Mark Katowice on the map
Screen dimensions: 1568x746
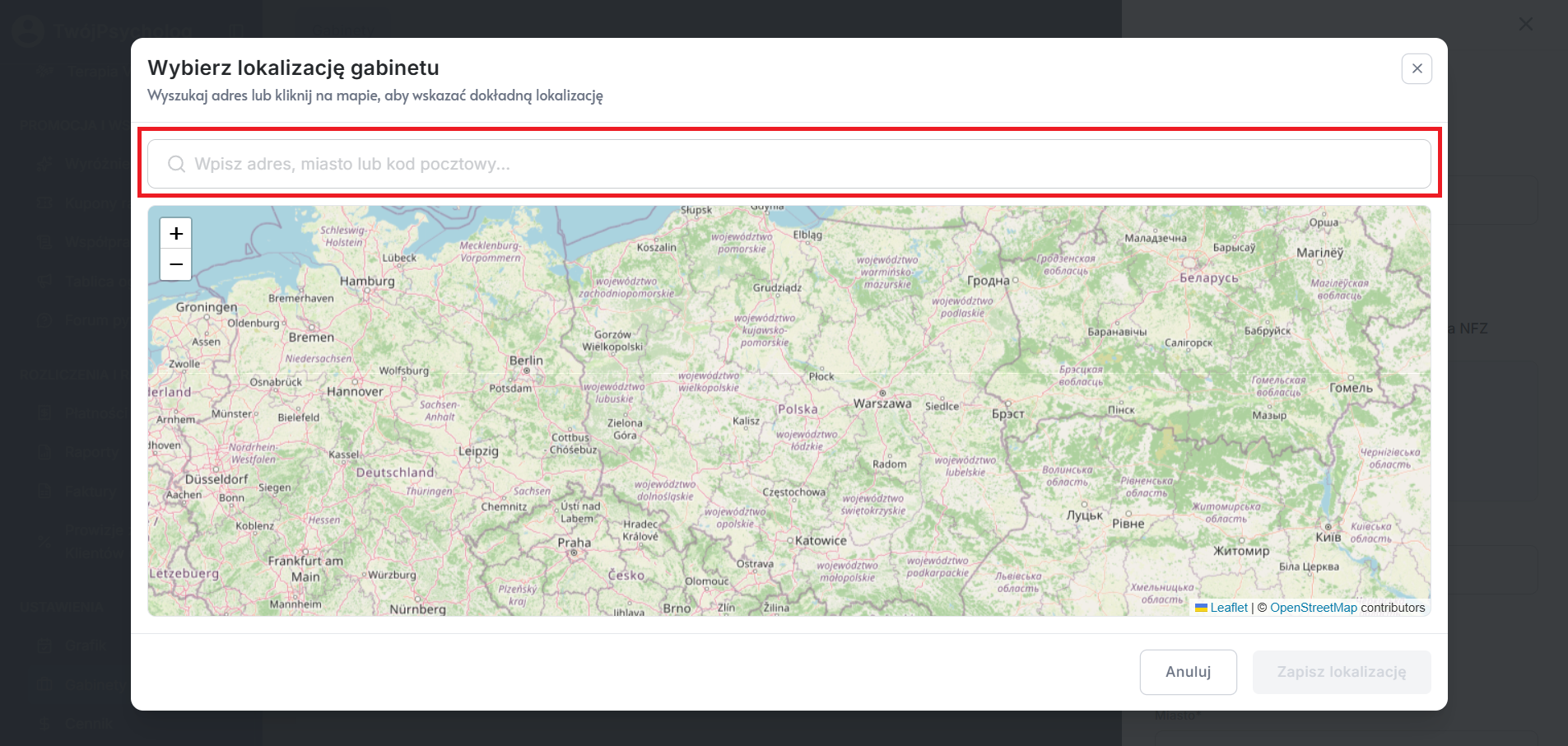(x=791, y=541)
